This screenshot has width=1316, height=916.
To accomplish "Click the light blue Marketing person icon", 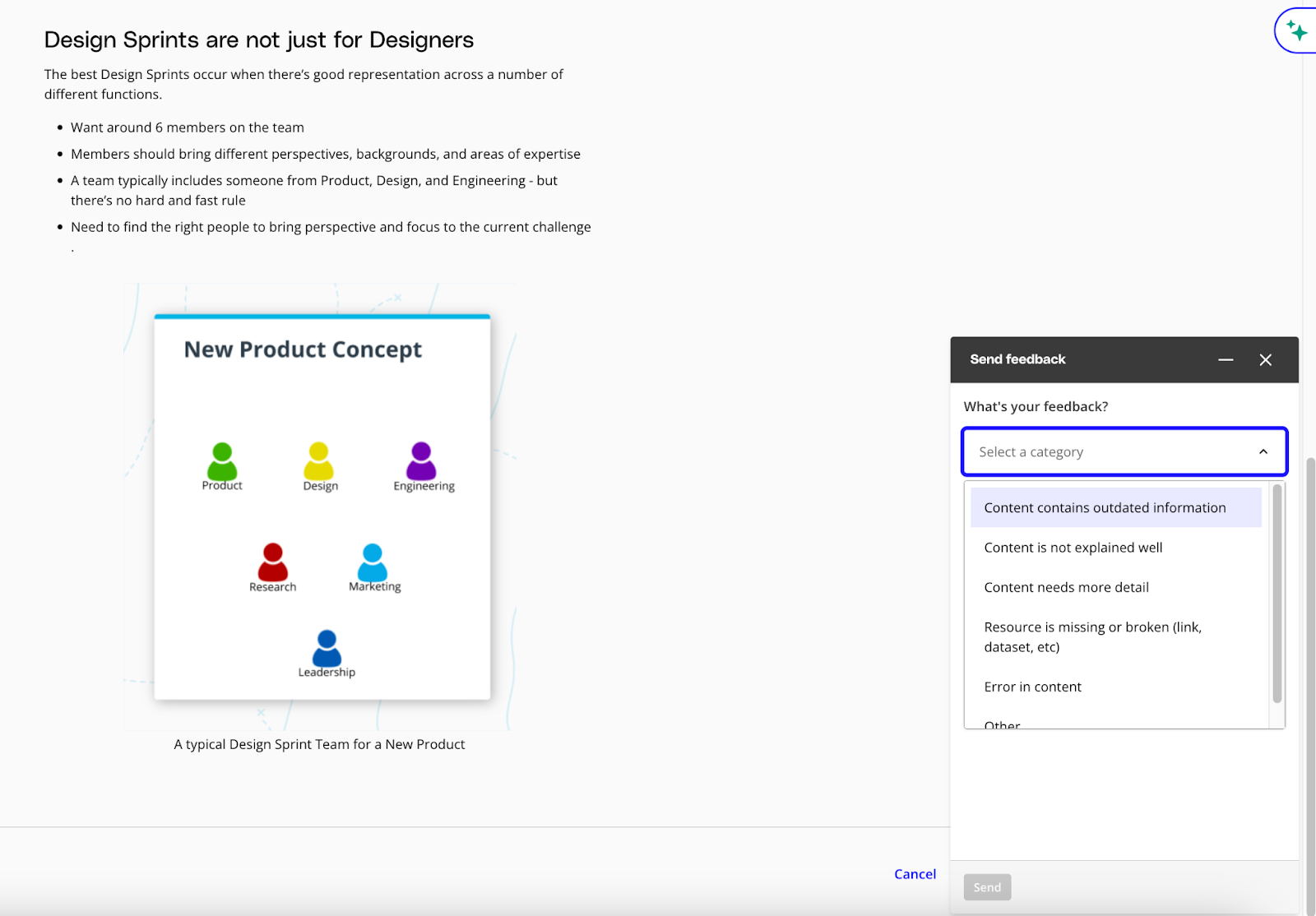I will pyautogui.click(x=373, y=562).
